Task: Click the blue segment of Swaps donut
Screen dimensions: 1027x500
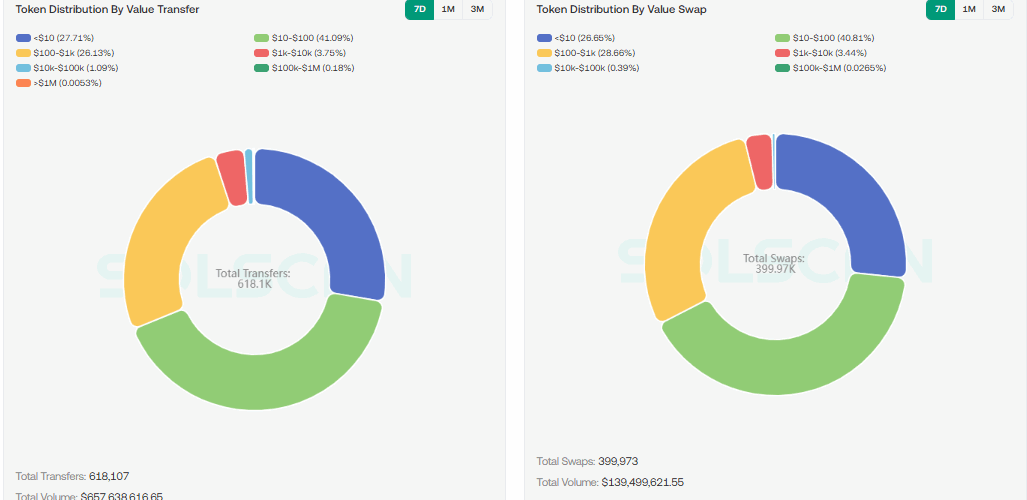Action: coord(850,200)
